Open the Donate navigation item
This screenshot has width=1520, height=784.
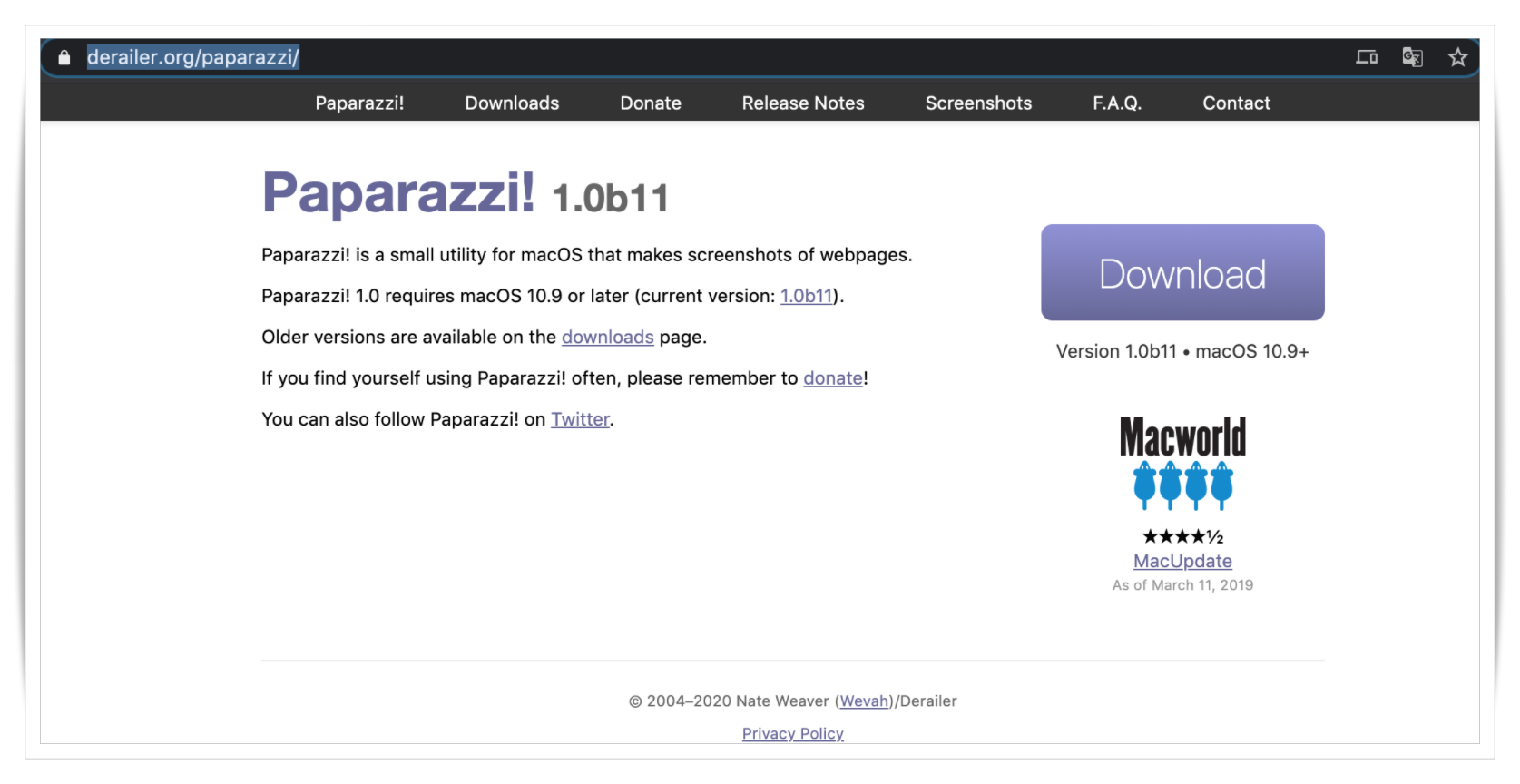(651, 103)
